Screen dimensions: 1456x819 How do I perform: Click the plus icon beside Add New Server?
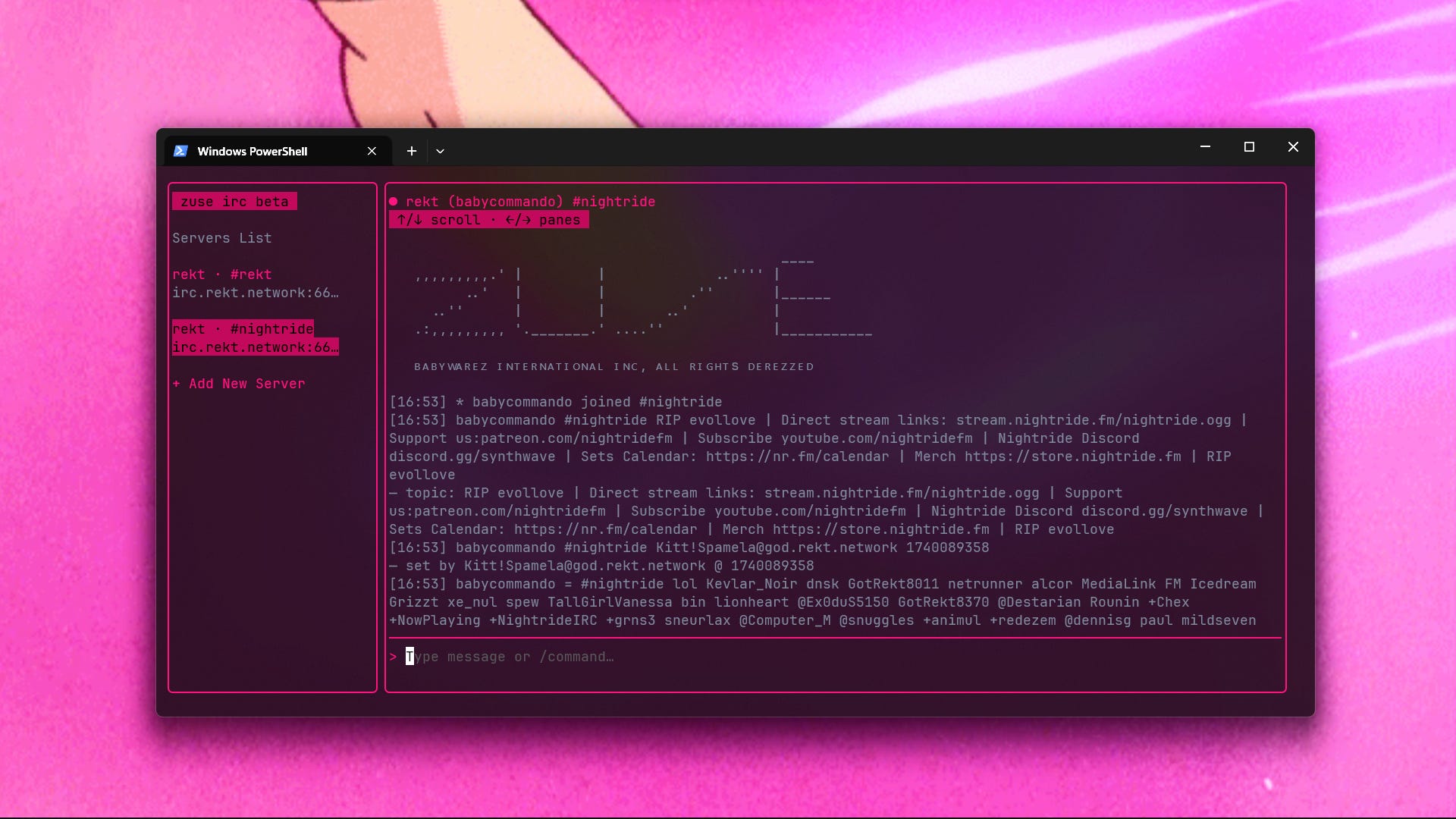[176, 384]
